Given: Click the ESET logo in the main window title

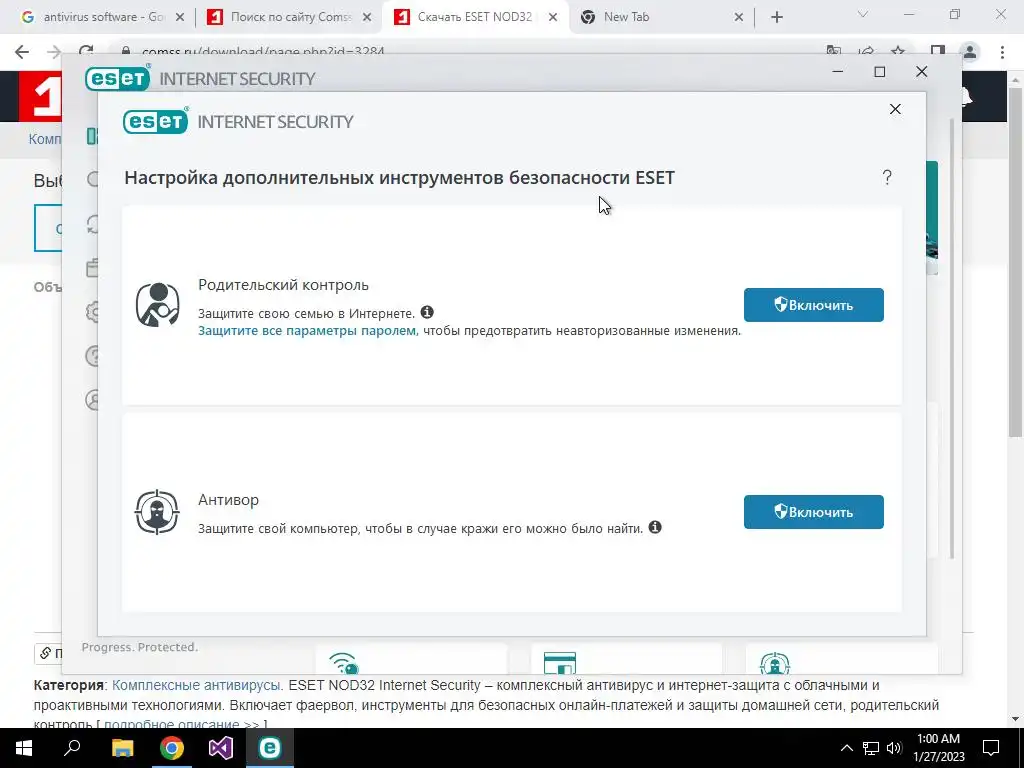Looking at the screenshot, I should pyautogui.click(x=118, y=78).
